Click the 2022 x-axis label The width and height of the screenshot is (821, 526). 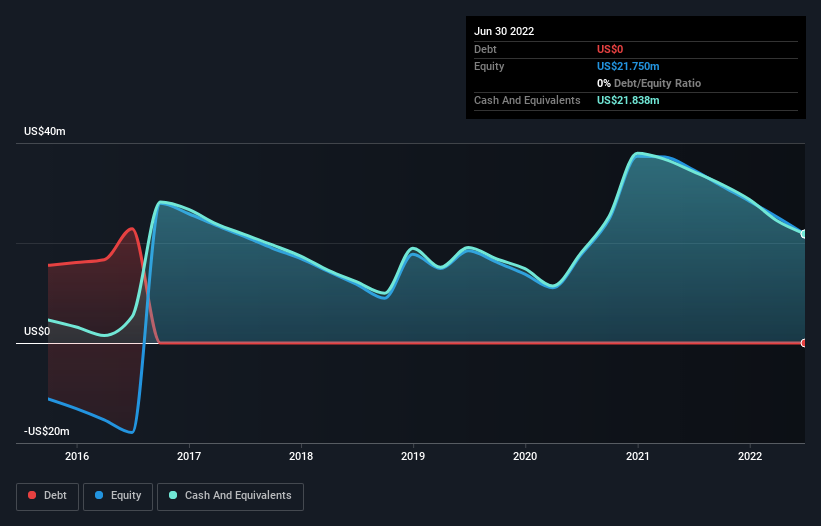point(750,456)
